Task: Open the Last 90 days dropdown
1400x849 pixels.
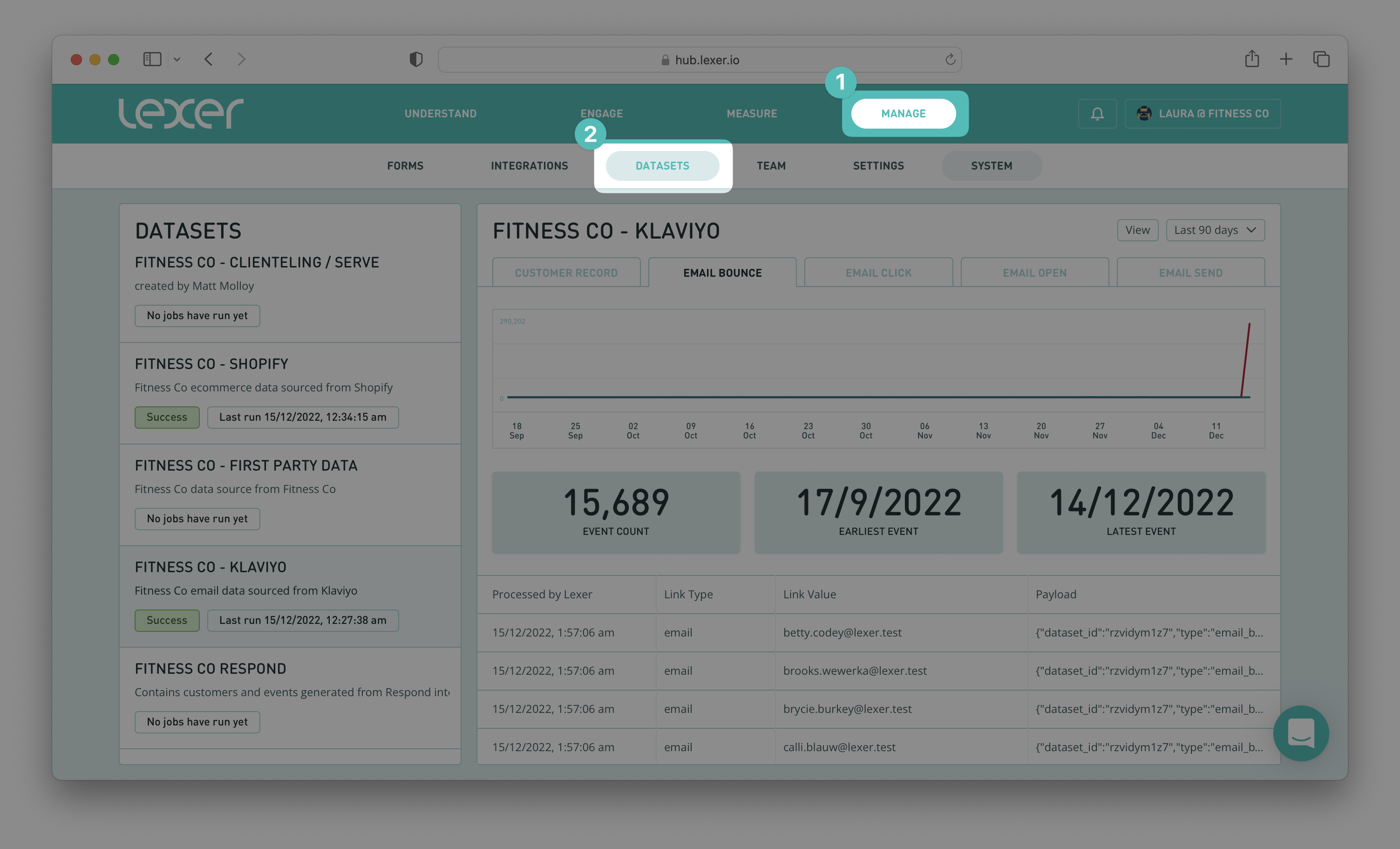Action: click(x=1215, y=230)
